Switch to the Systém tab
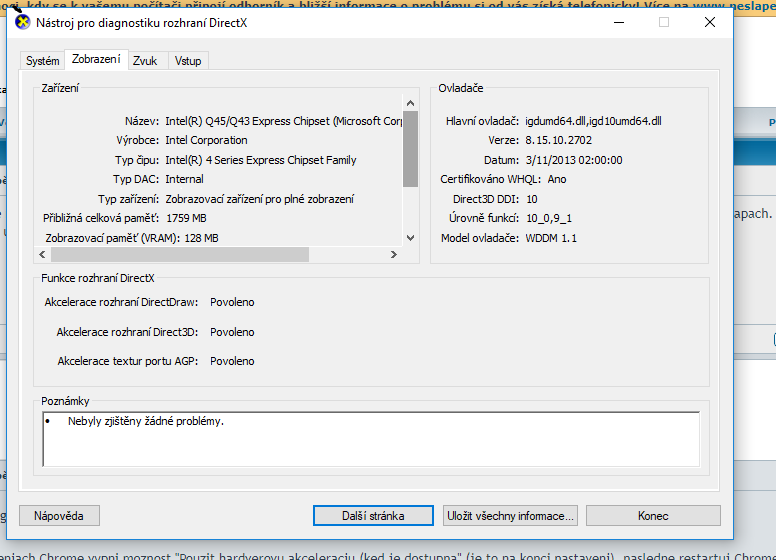 coord(43,61)
